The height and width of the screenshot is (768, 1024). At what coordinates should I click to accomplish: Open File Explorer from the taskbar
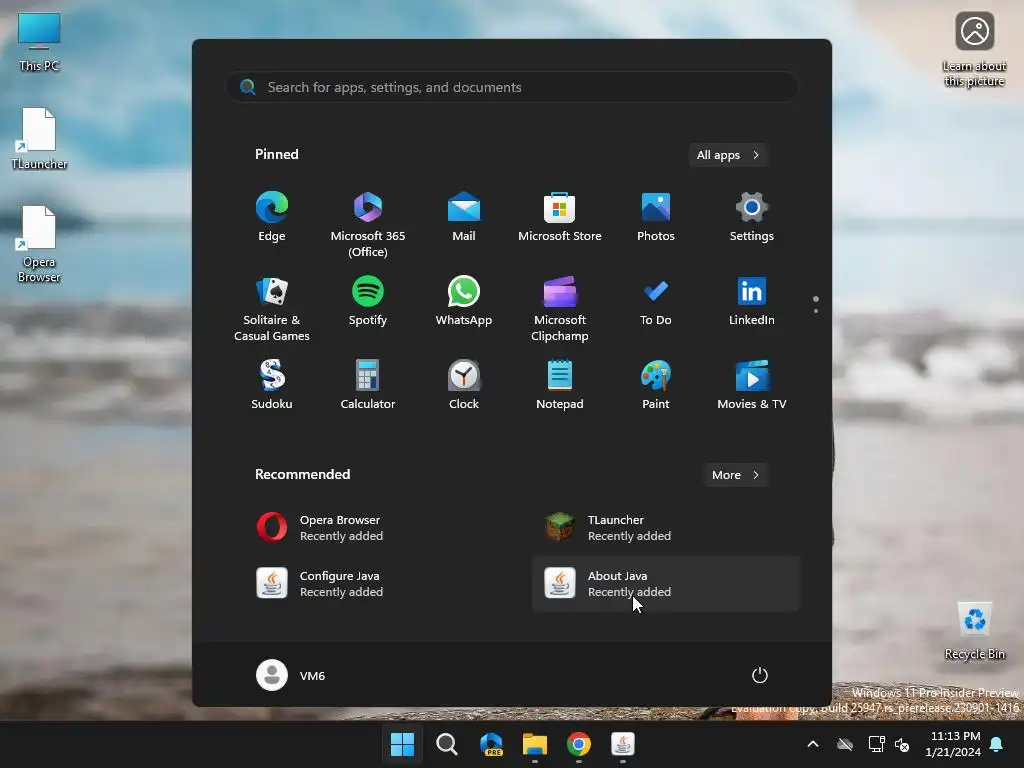pyautogui.click(x=535, y=744)
